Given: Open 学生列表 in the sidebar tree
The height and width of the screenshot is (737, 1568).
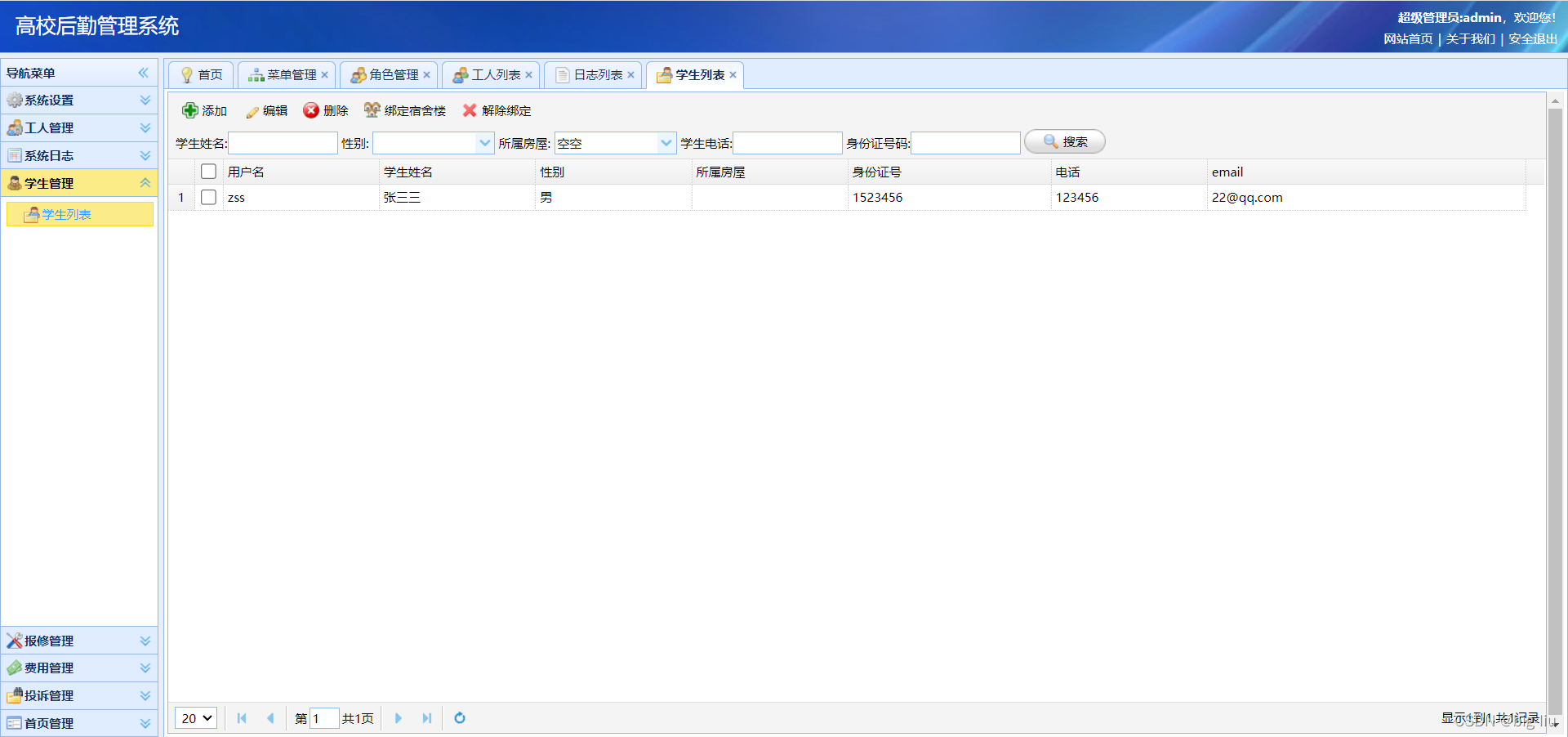Looking at the screenshot, I should 80,215.
